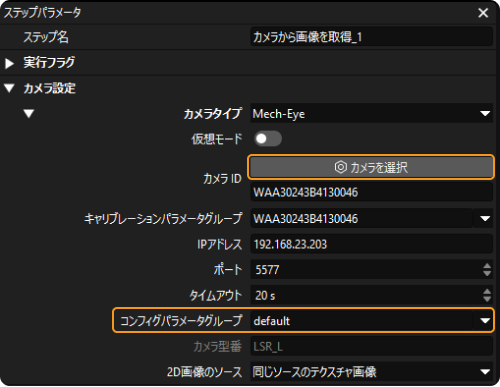This screenshot has height=387, width=500.
Task: Decrease the タイムアウト value with down arrow
Action: pos(487,299)
